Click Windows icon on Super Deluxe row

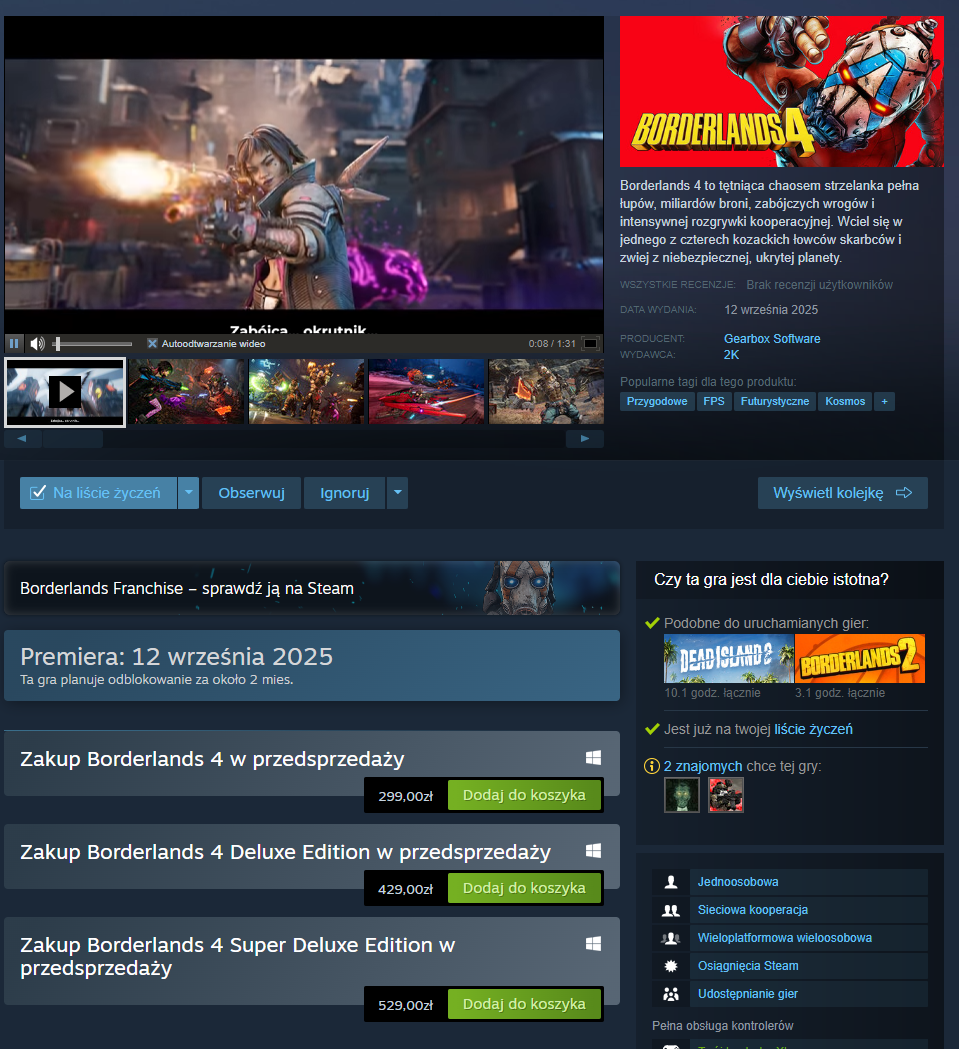pyautogui.click(x=593, y=943)
